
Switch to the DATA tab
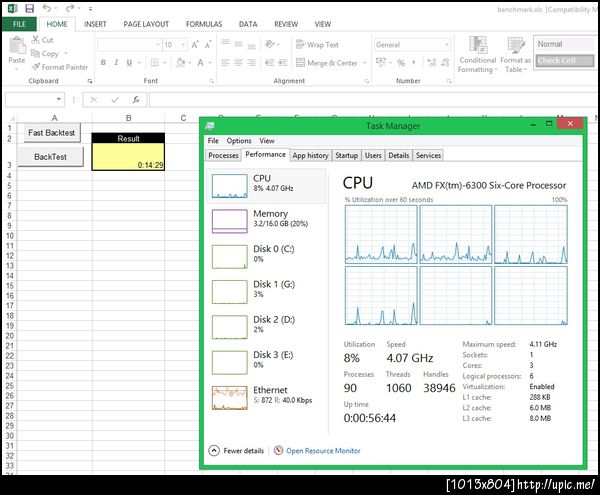pyautogui.click(x=248, y=24)
